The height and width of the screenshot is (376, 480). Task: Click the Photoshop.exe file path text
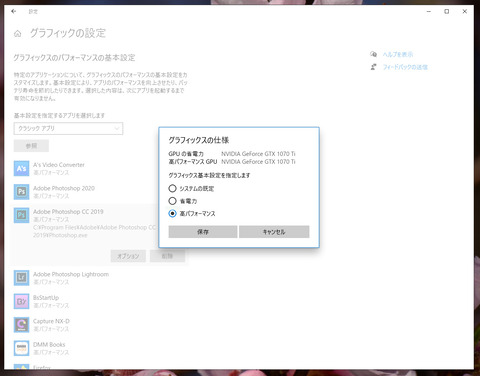[94, 231]
